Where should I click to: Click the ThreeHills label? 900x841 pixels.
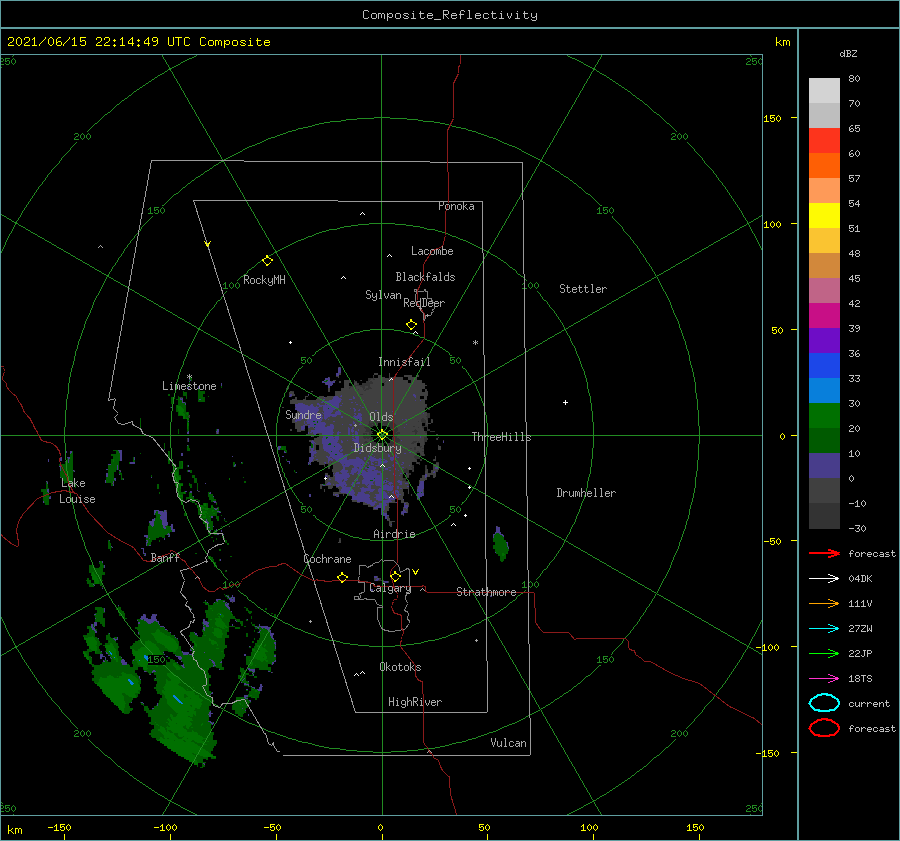(x=501, y=437)
